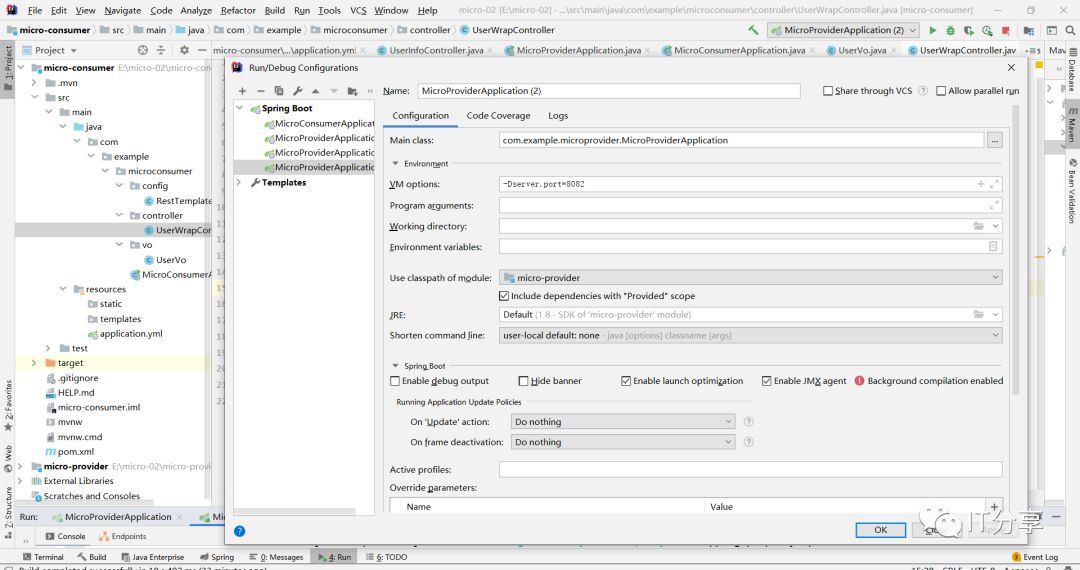This screenshot has width=1080, height=570.
Task: Open Project panel settings gear
Action: pyautogui.click(x=184, y=50)
